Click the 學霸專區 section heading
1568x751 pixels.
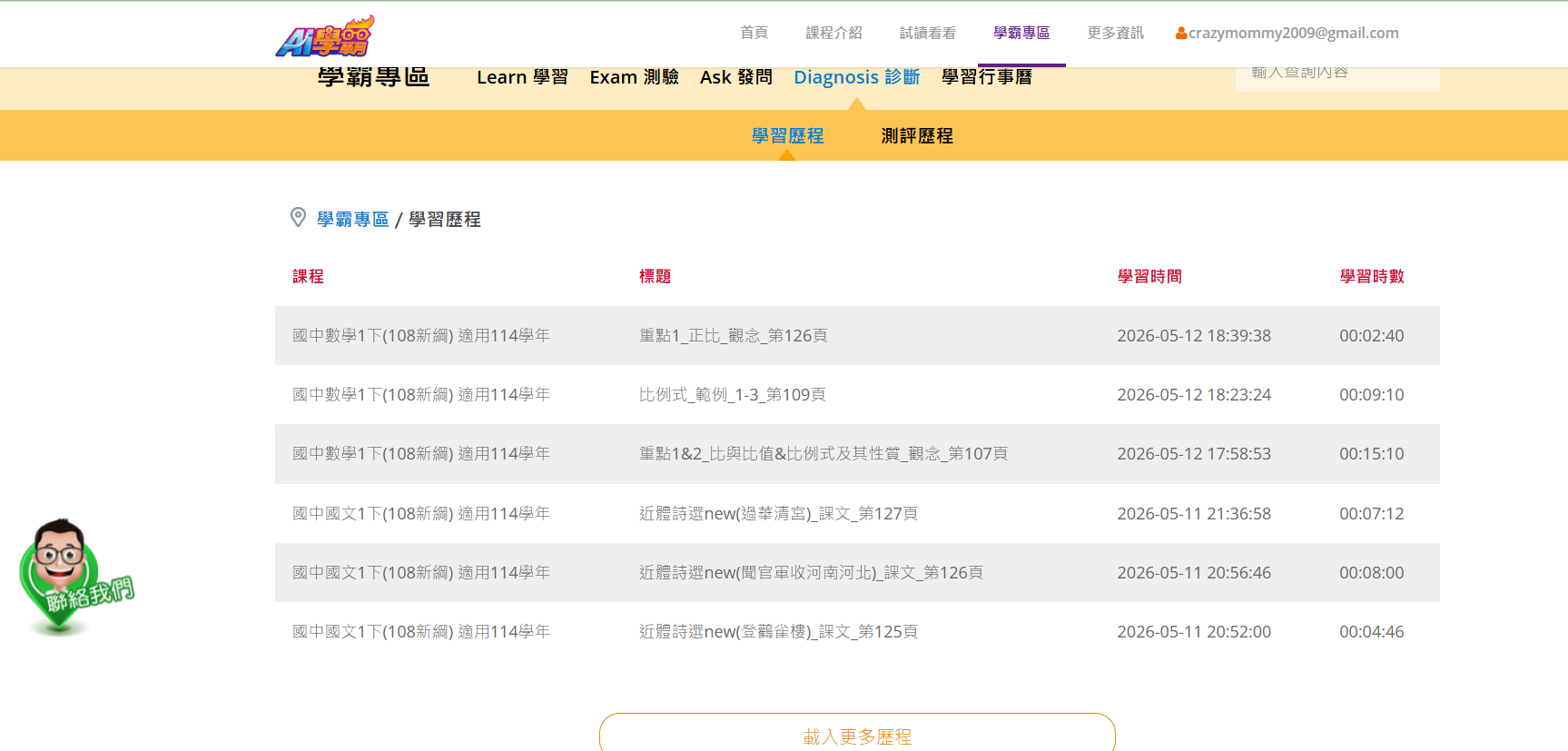(373, 77)
